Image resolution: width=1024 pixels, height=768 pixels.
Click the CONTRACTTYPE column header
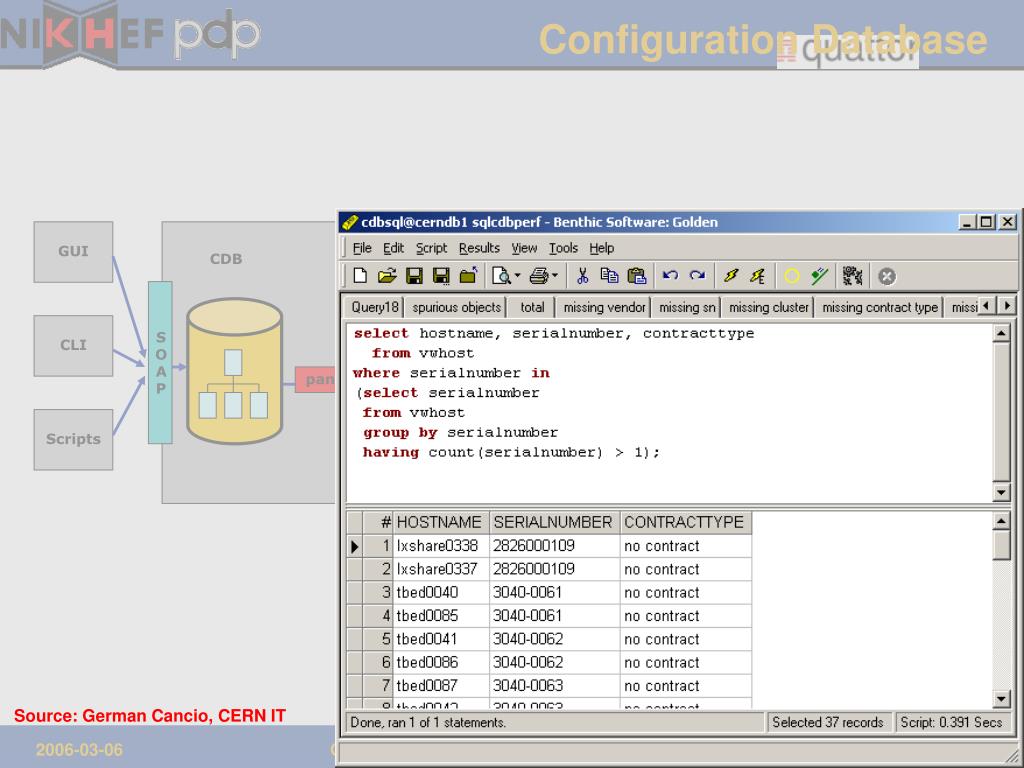(686, 522)
